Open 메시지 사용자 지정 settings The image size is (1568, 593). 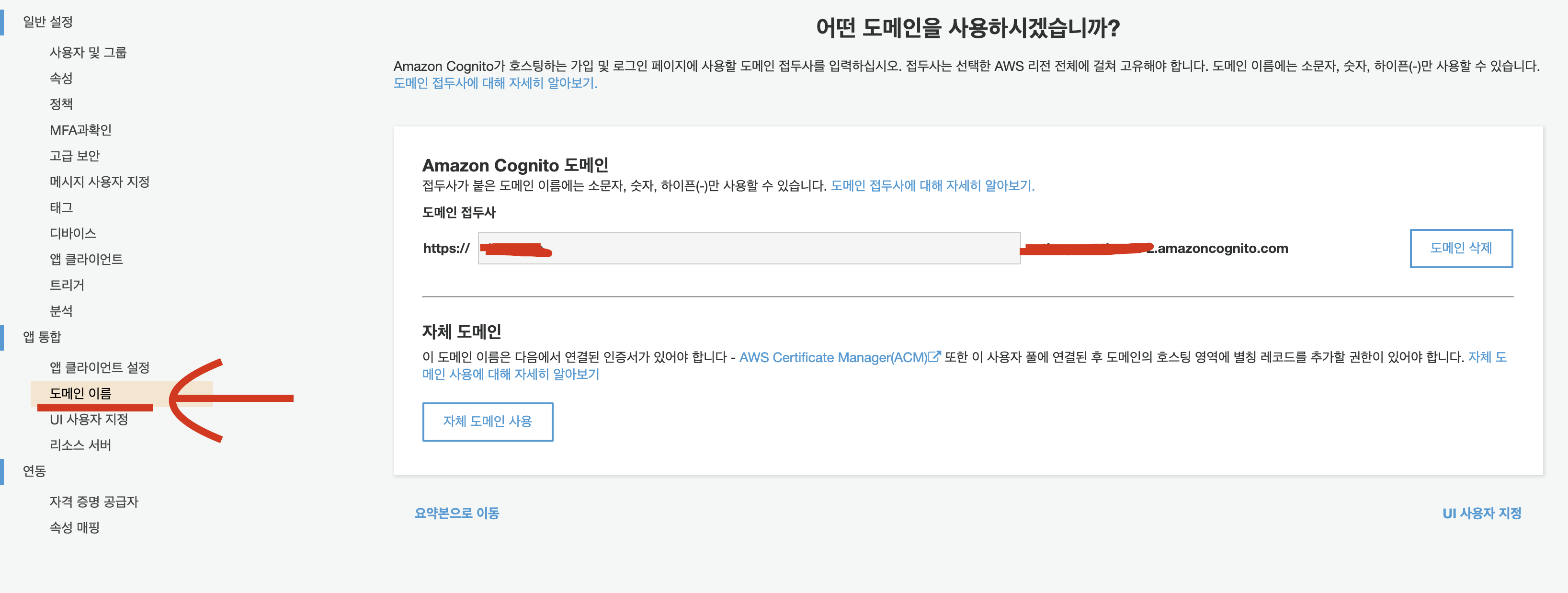point(99,182)
